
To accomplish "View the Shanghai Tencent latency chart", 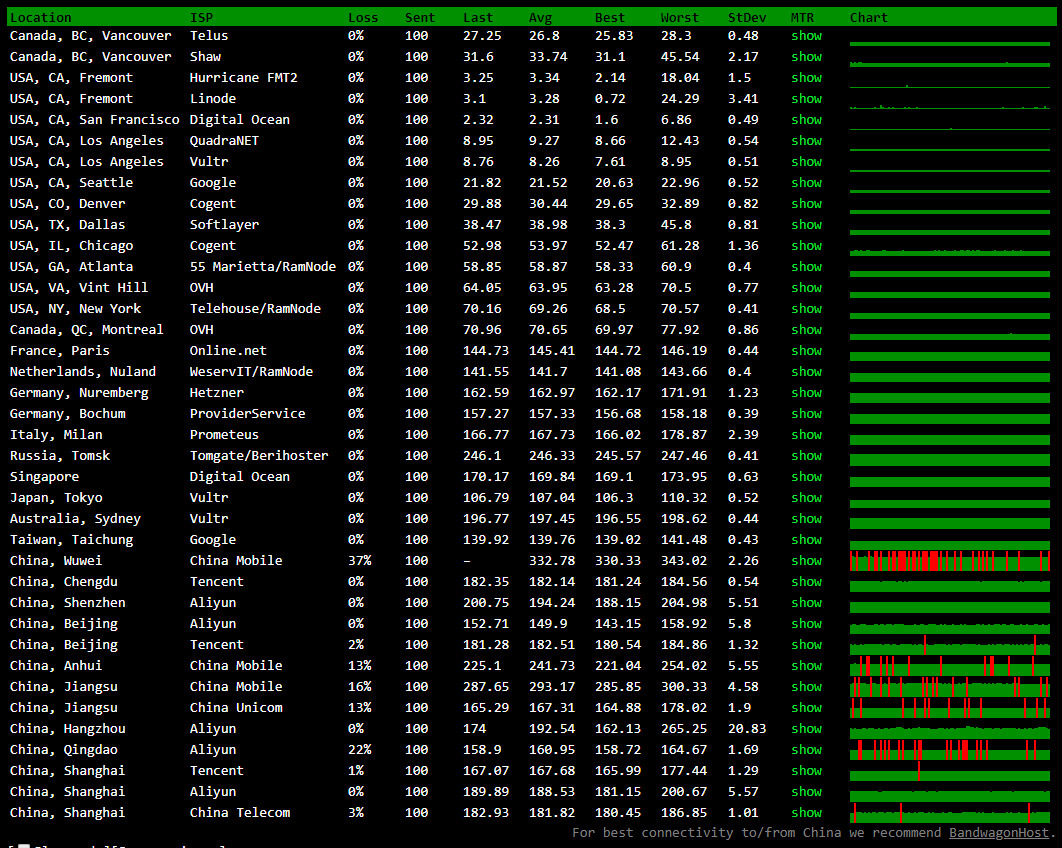I will pos(950,771).
